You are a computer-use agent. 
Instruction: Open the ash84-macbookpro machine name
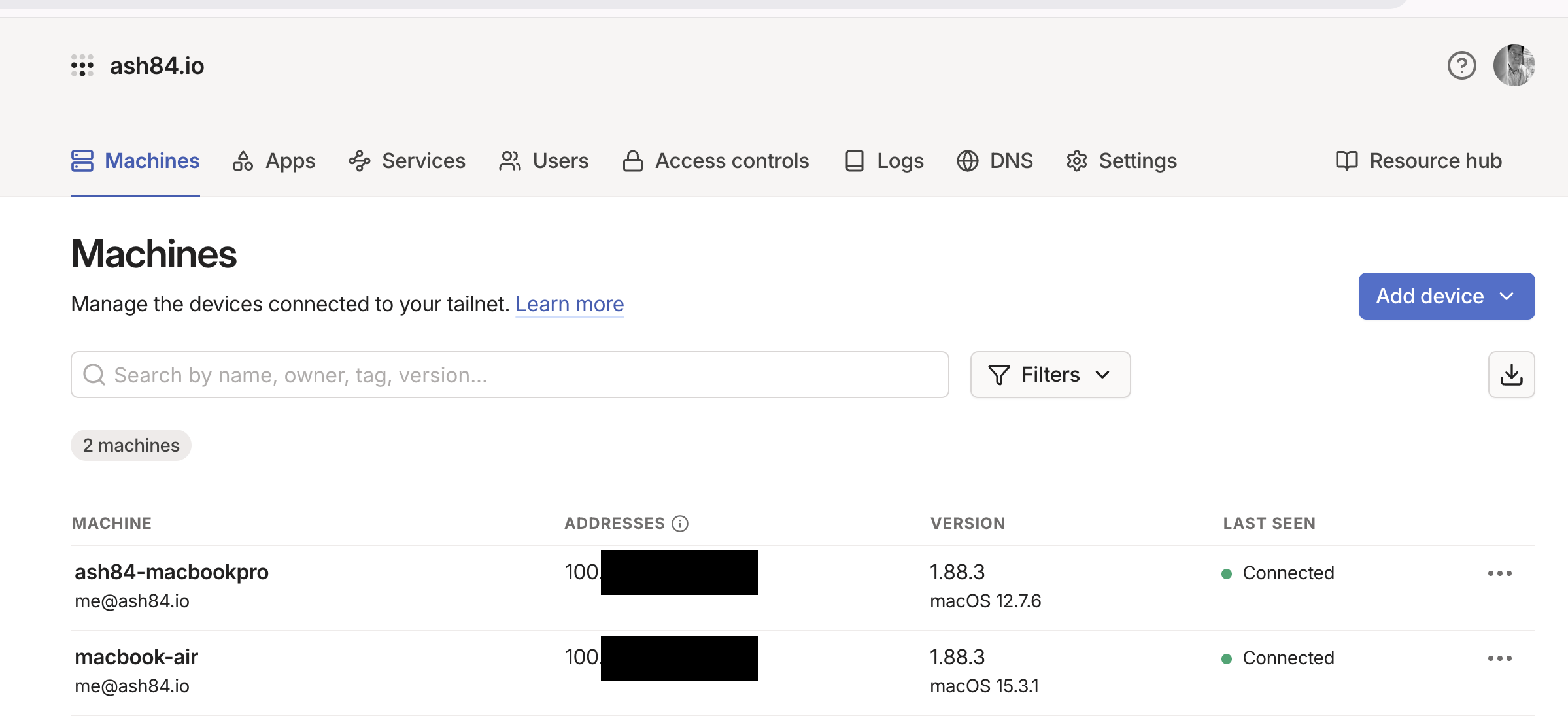coord(171,572)
